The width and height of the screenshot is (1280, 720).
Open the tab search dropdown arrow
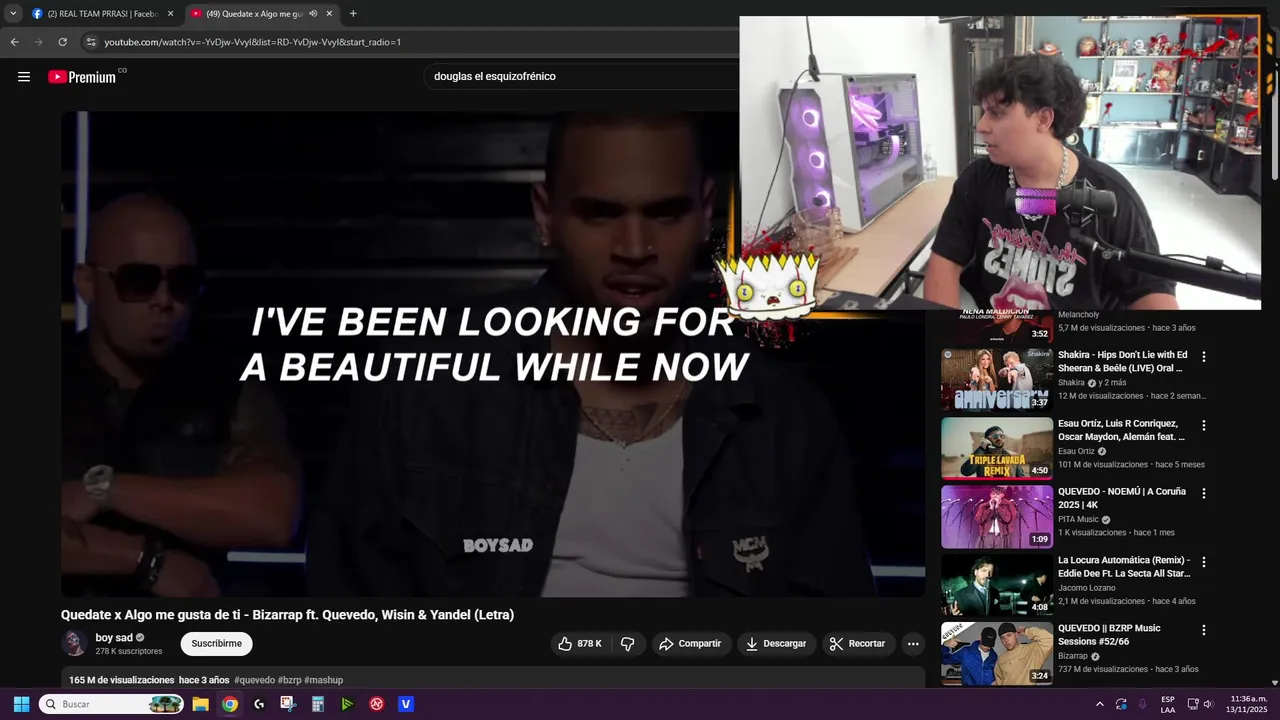(13, 14)
